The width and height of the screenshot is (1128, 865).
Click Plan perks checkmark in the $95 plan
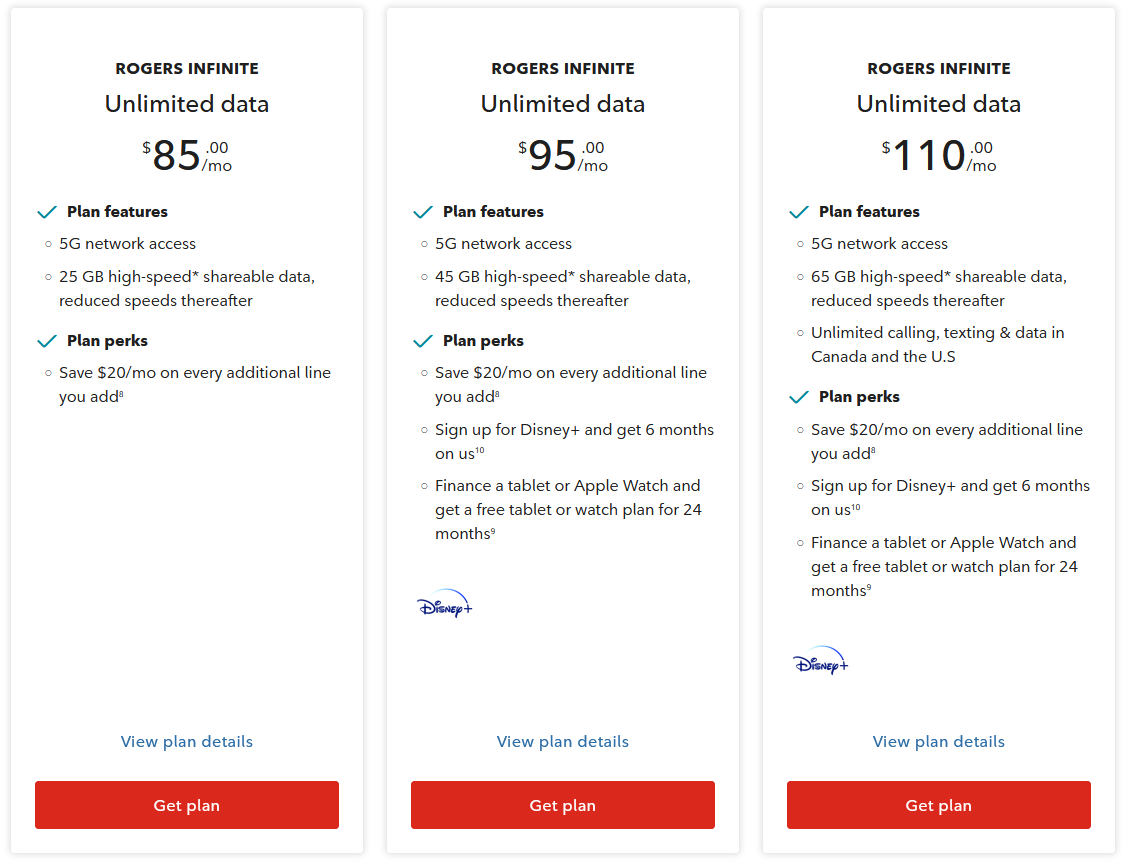click(423, 341)
